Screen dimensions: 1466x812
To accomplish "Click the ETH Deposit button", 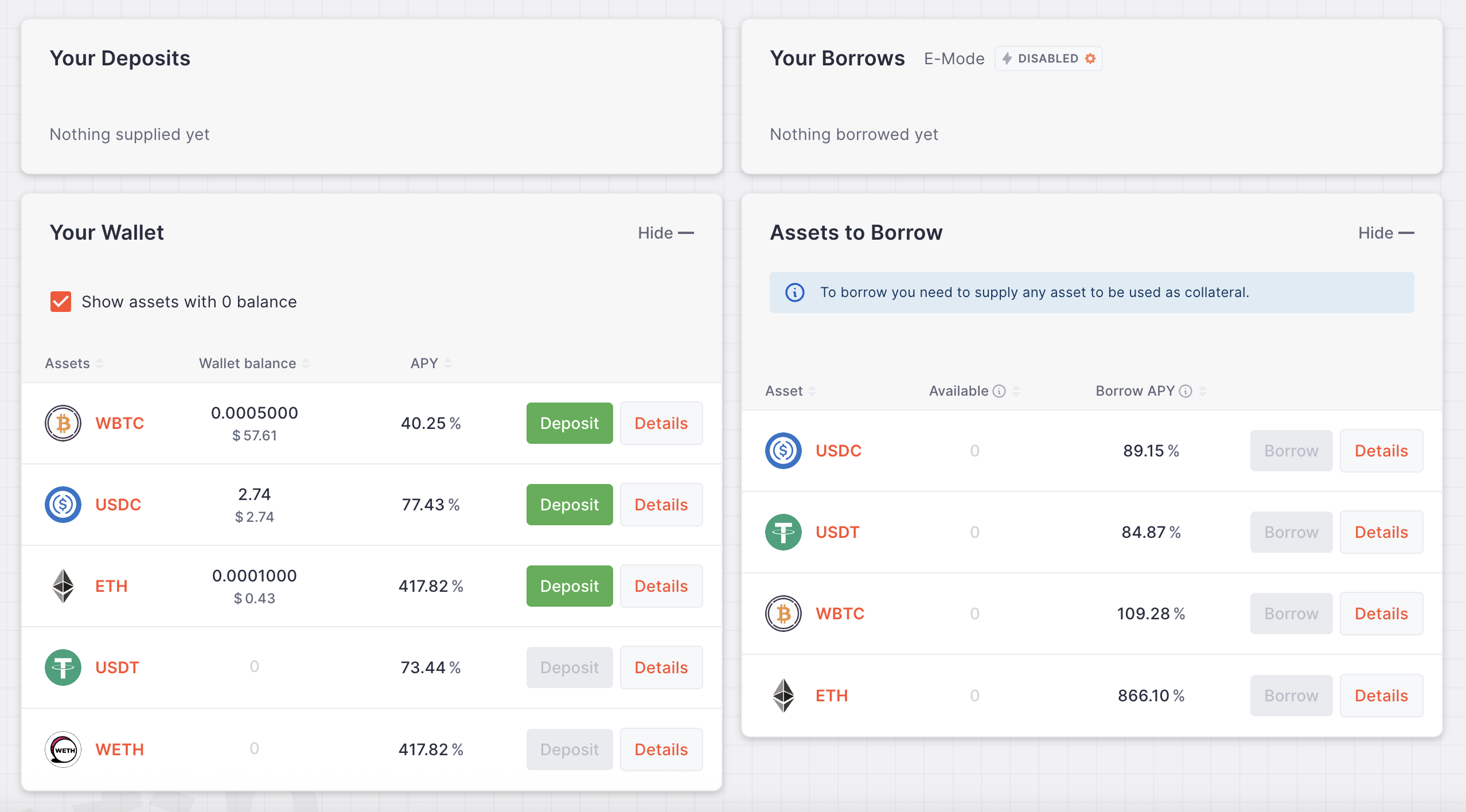I will [570, 586].
